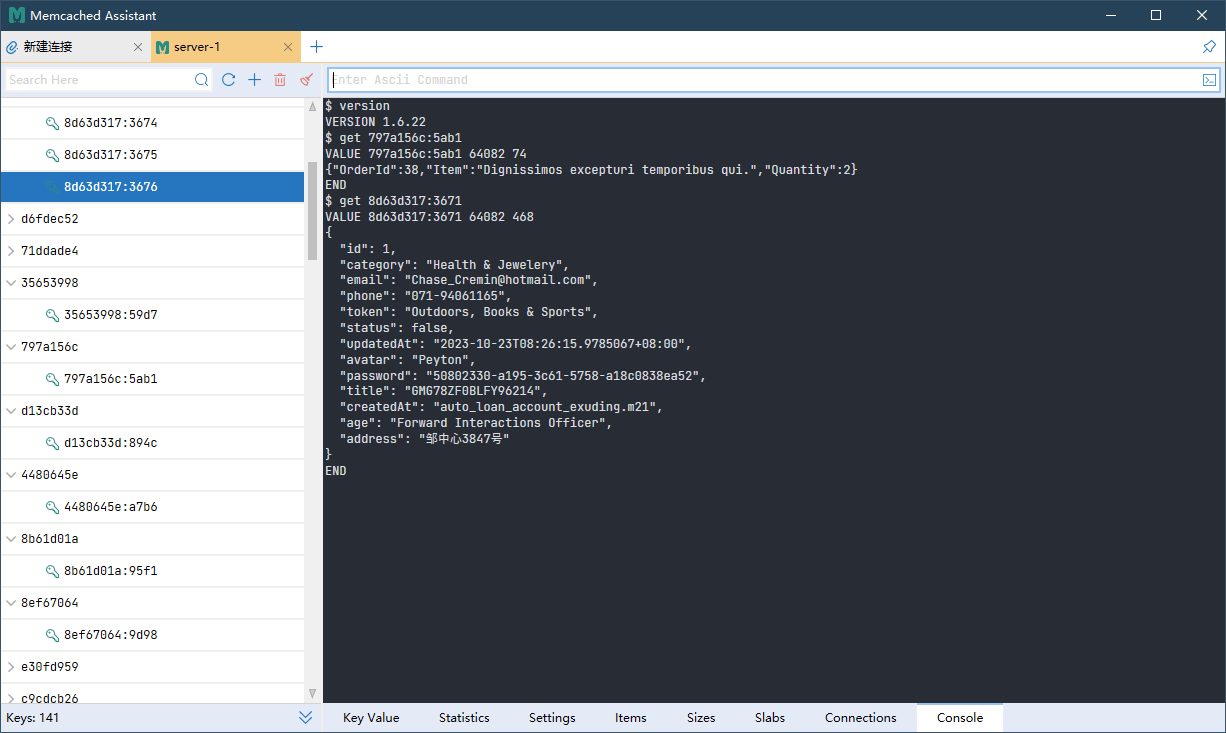The height and width of the screenshot is (733, 1226).
Task: Click the key icon of 4480645e:a7b6
Action: click(x=53, y=507)
